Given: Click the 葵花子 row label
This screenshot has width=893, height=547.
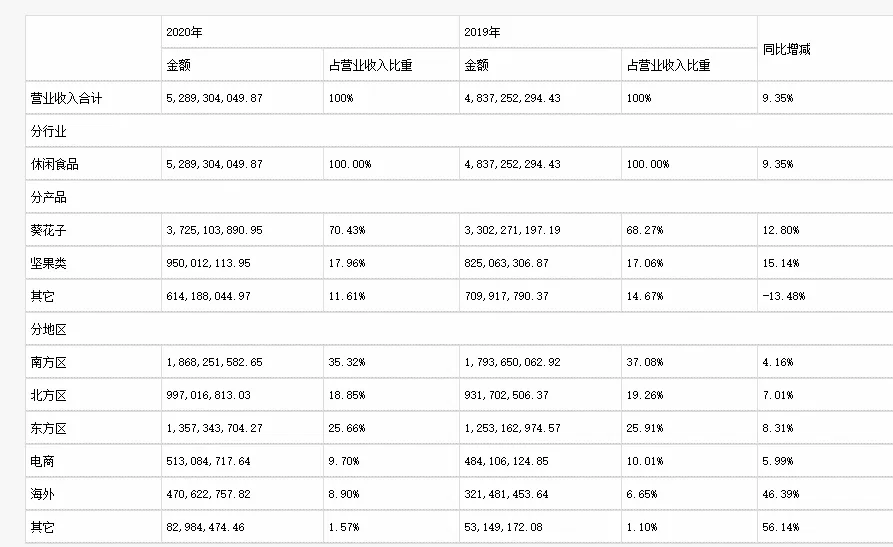Looking at the screenshot, I should coord(49,230).
